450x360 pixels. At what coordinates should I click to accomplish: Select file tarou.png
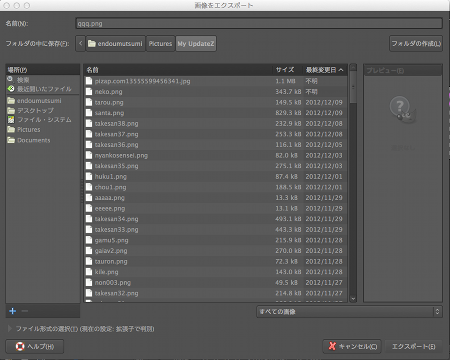pos(216,102)
